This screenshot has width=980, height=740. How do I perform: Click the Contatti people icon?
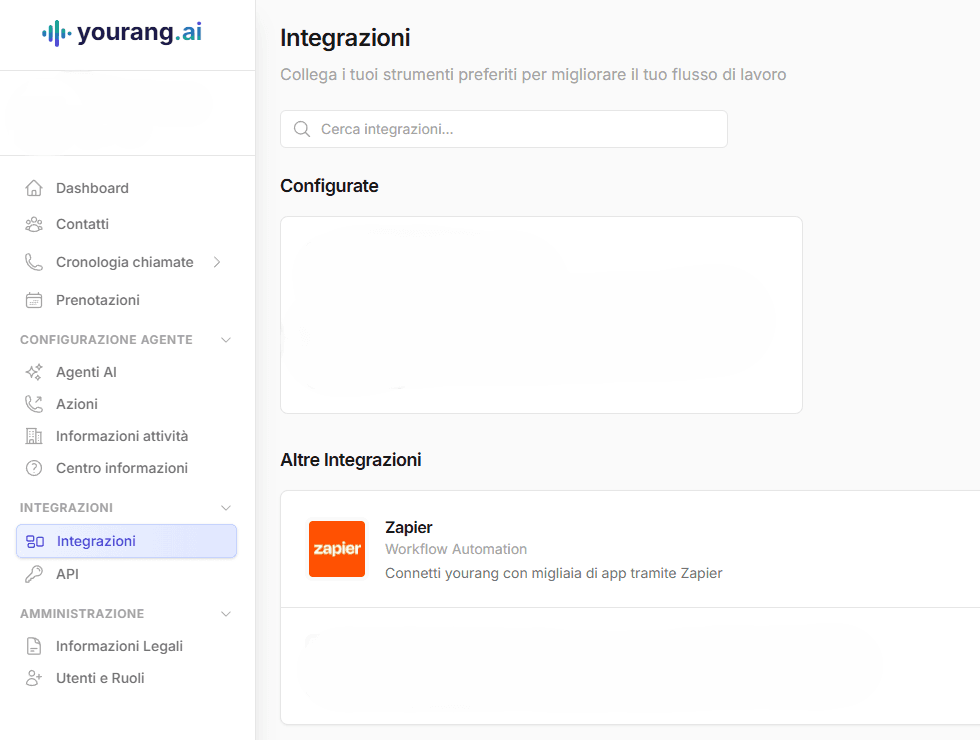(x=34, y=224)
